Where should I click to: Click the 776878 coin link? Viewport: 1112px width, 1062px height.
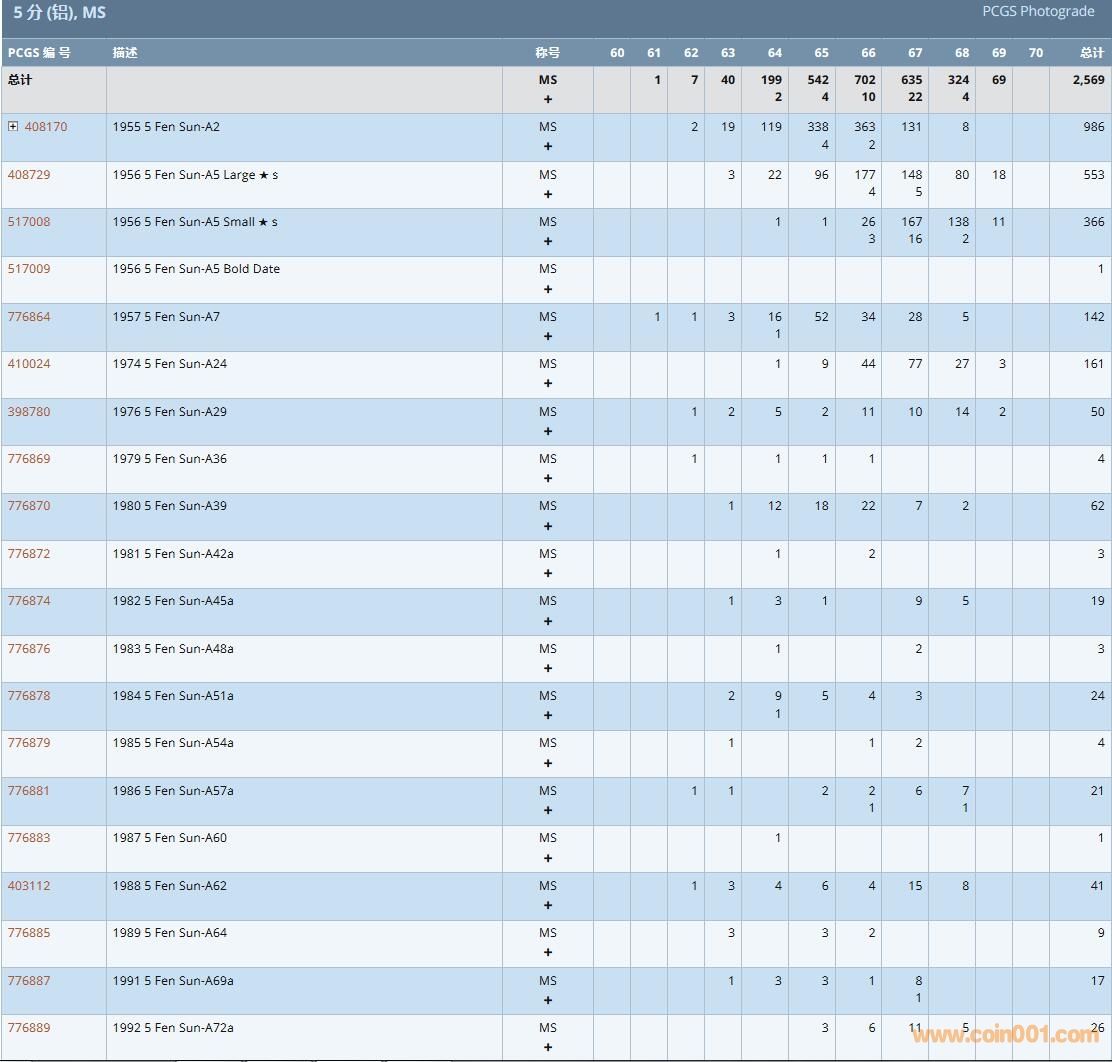29,696
